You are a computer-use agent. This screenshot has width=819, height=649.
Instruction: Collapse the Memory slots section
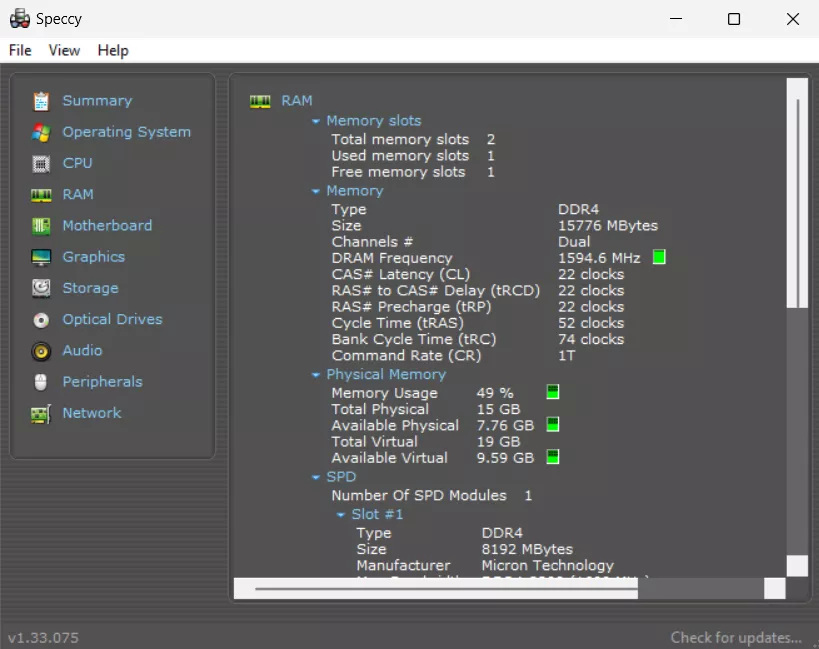click(316, 121)
